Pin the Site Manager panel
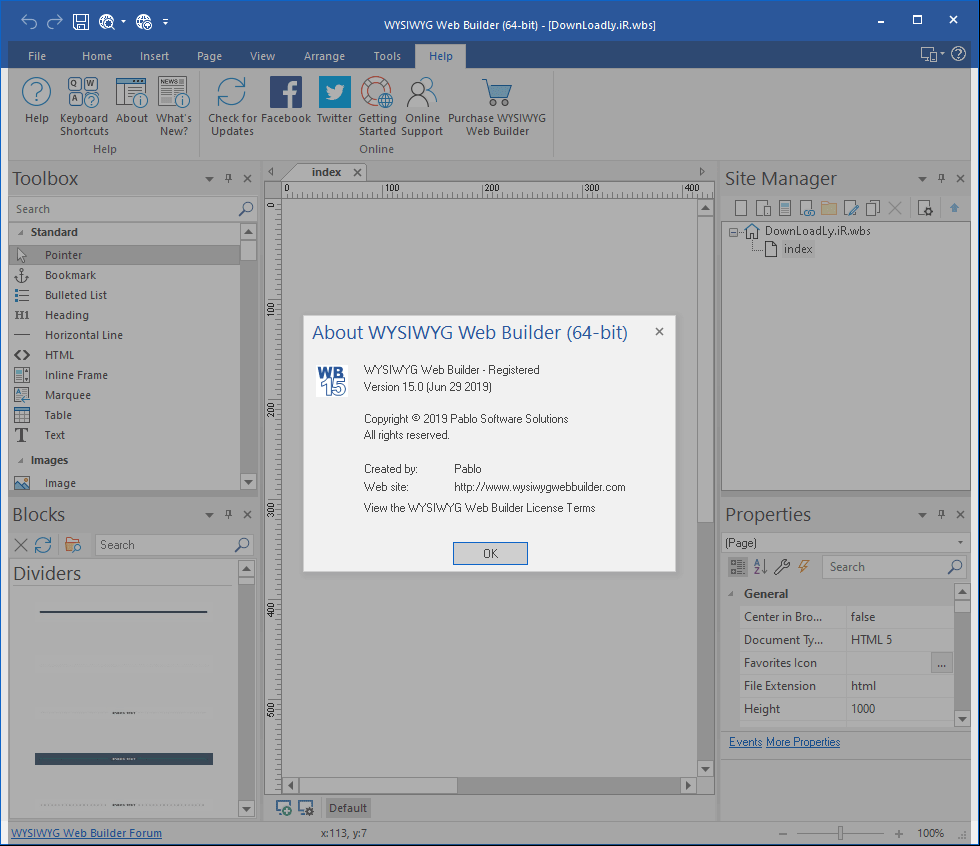The height and width of the screenshot is (846, 980). (x=941, y=179)
